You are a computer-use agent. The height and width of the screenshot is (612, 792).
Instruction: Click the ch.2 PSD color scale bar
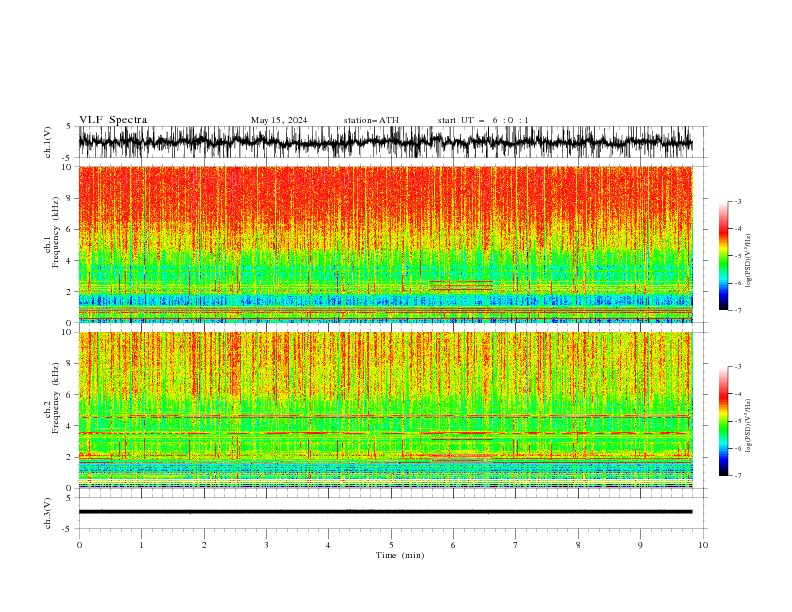(x=723, y=421)
